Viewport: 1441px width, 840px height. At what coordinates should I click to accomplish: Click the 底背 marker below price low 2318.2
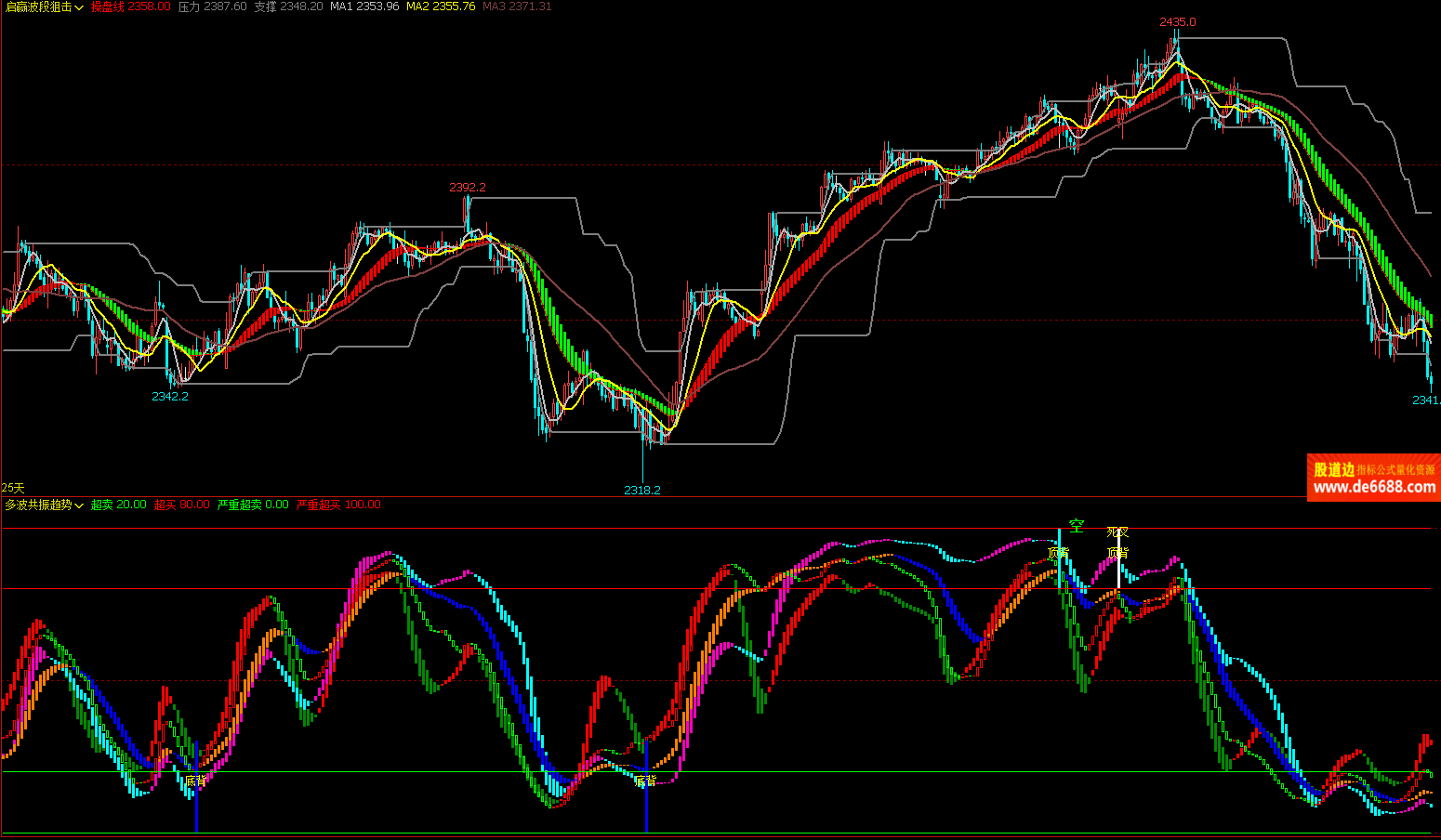tap(645, 781)
